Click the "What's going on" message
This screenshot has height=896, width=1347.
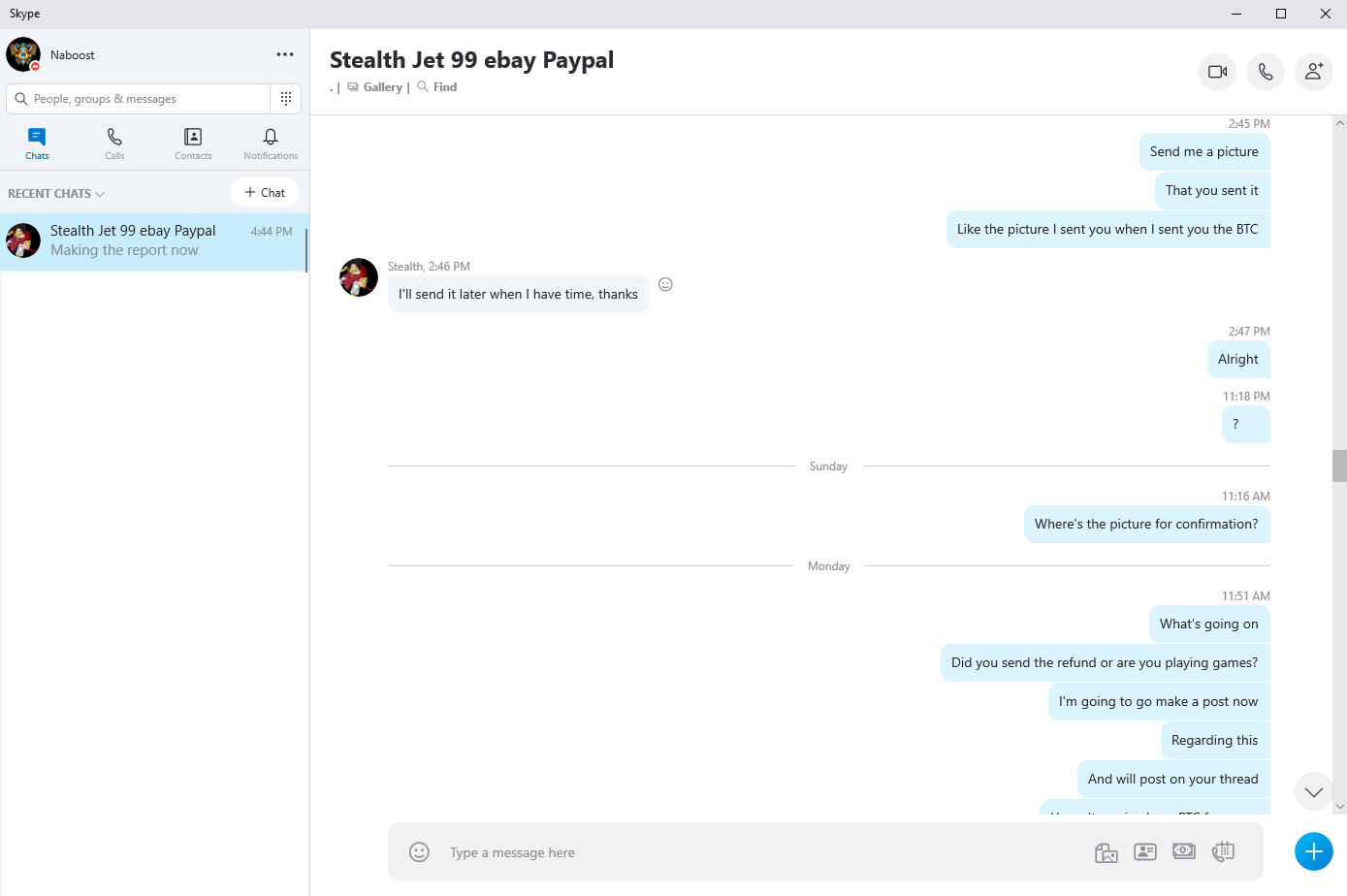tap(1209, 624)
